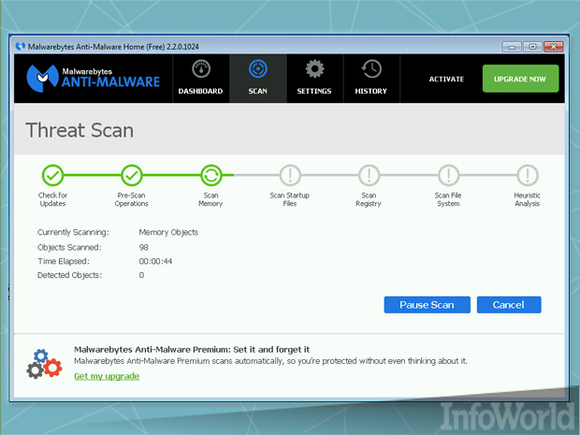Click the Check for Updates step checkmark
Screen dimensions: 580x435
53,175
